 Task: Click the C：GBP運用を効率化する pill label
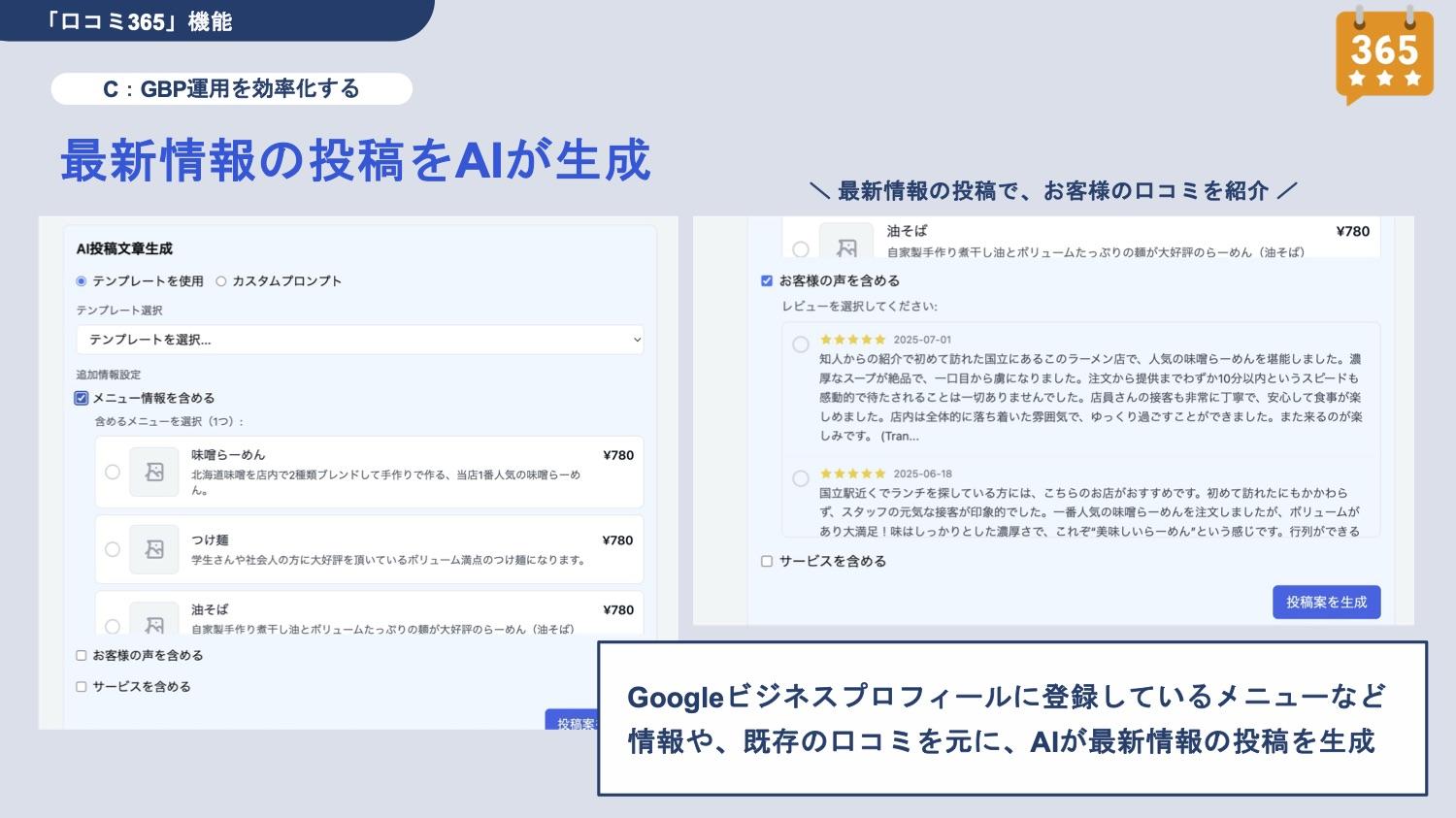click(x=231, y=89)
